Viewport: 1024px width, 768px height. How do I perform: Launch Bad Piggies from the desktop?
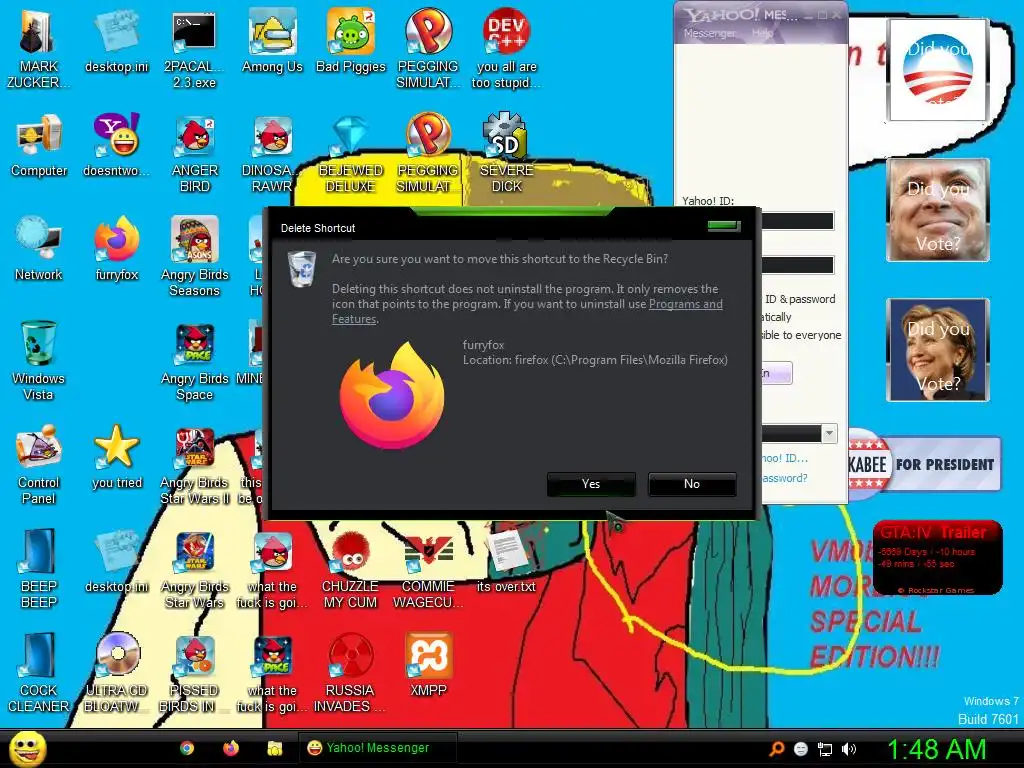(350, 40)
